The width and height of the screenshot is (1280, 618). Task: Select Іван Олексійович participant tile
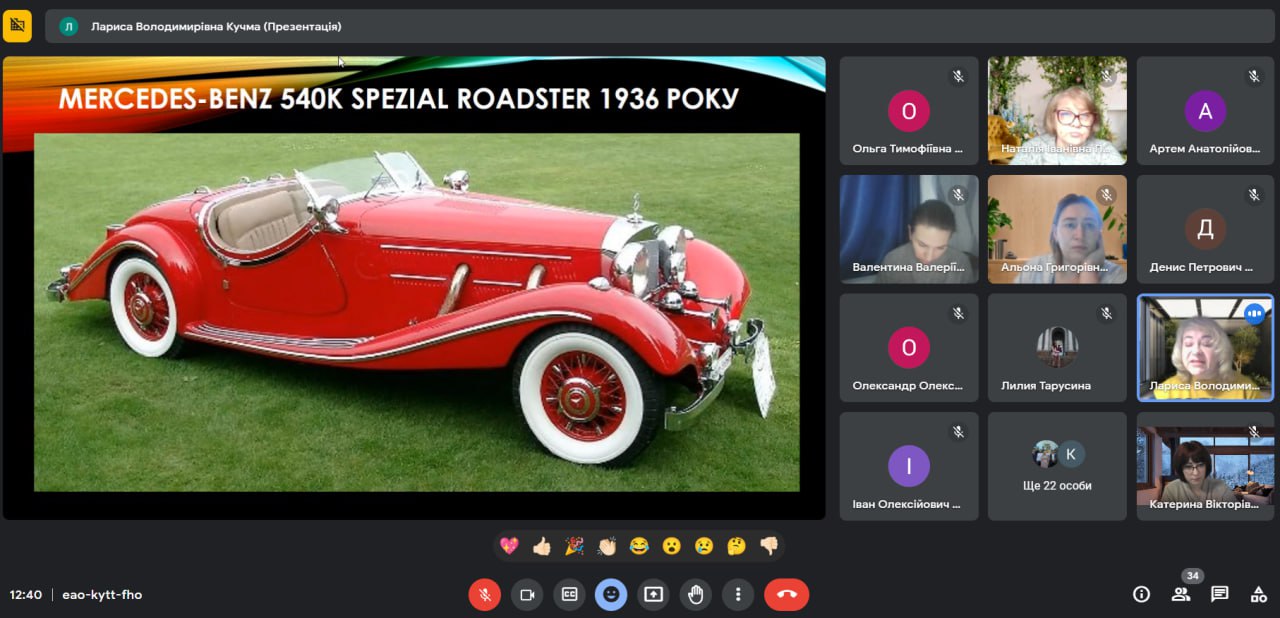pyautogui.click(x=909, y=466)
